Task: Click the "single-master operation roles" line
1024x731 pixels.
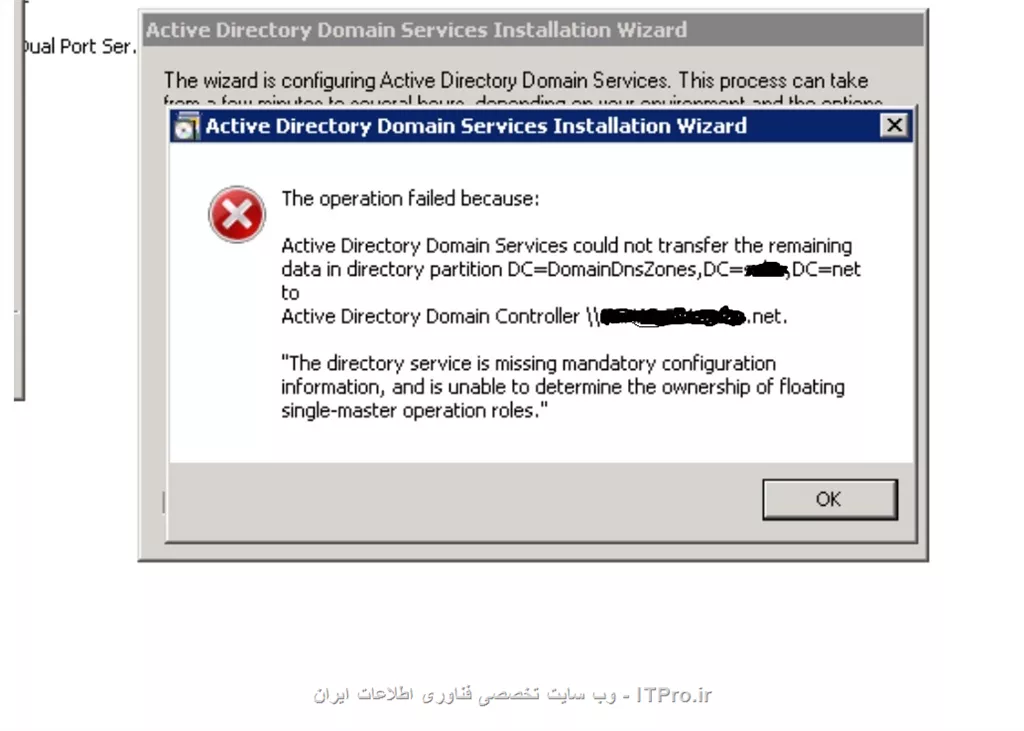Action: tap(414, 410)
